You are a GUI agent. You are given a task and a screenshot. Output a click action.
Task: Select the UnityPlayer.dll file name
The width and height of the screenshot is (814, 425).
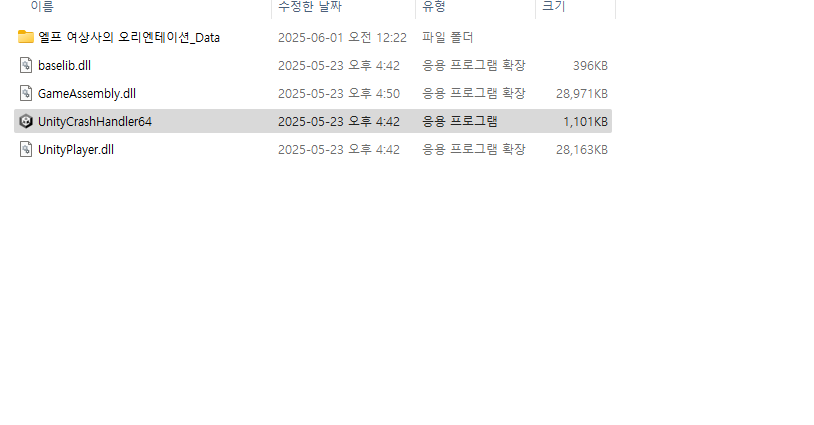coord(76,149)
